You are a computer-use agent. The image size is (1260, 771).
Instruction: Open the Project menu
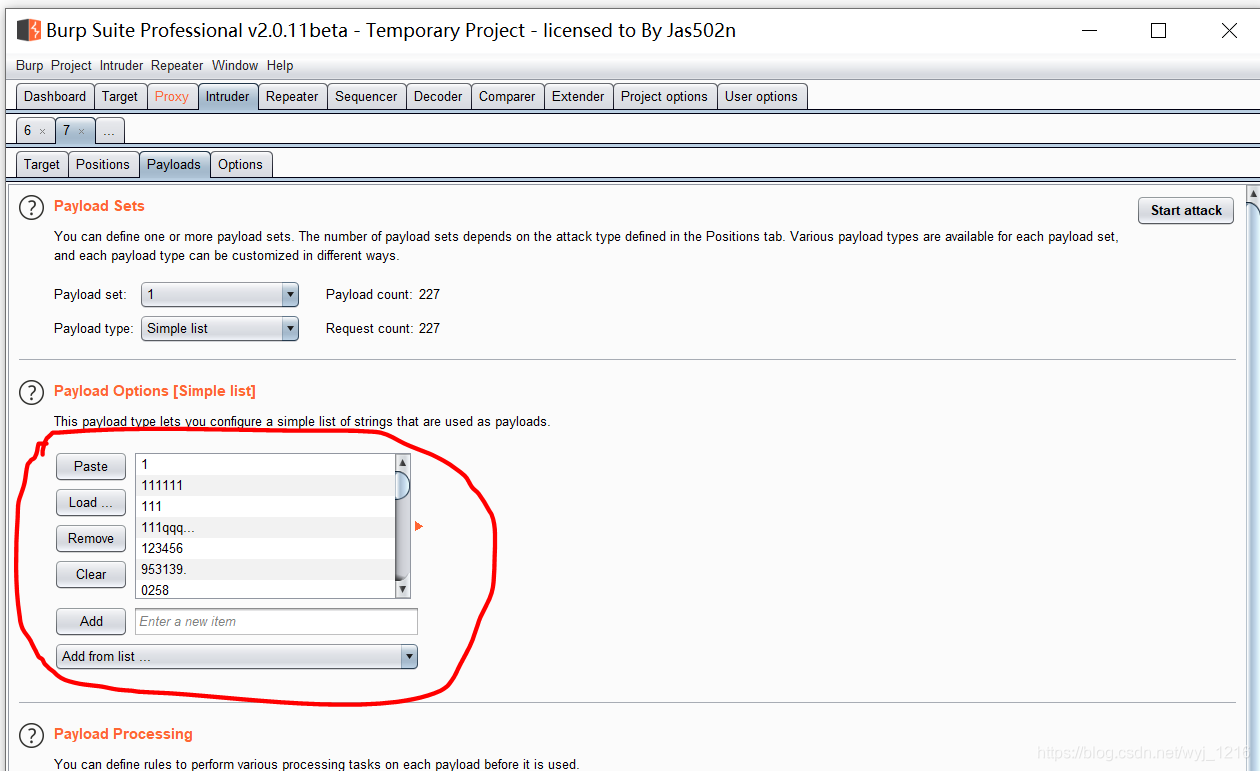click(x=71, y=65)
